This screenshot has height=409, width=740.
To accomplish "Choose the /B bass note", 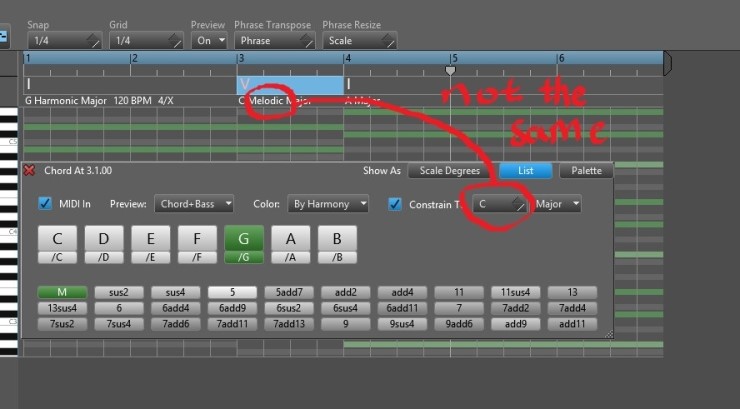I will coord(337,258).
